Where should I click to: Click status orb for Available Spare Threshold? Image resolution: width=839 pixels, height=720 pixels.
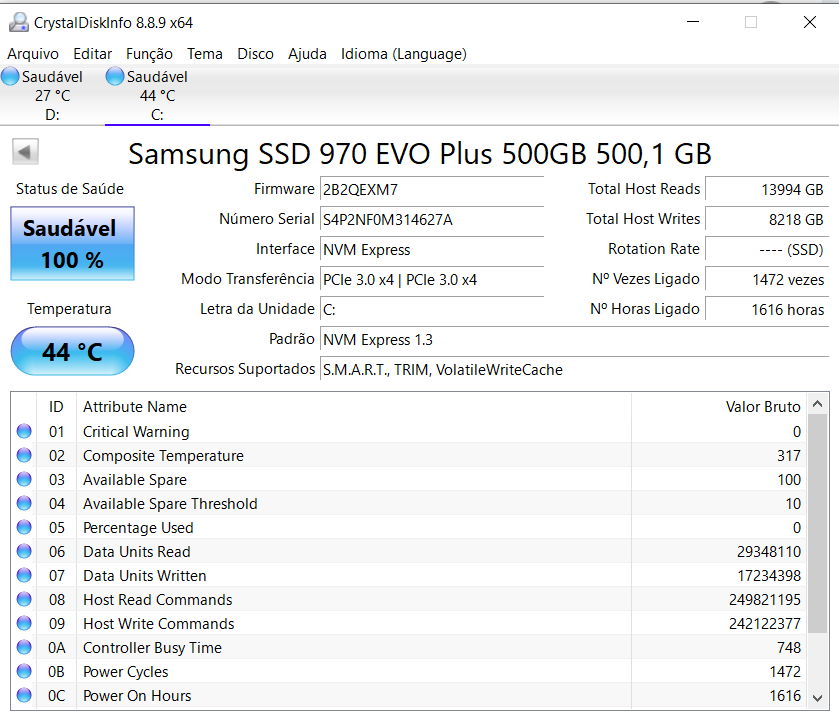coord(24,503)
